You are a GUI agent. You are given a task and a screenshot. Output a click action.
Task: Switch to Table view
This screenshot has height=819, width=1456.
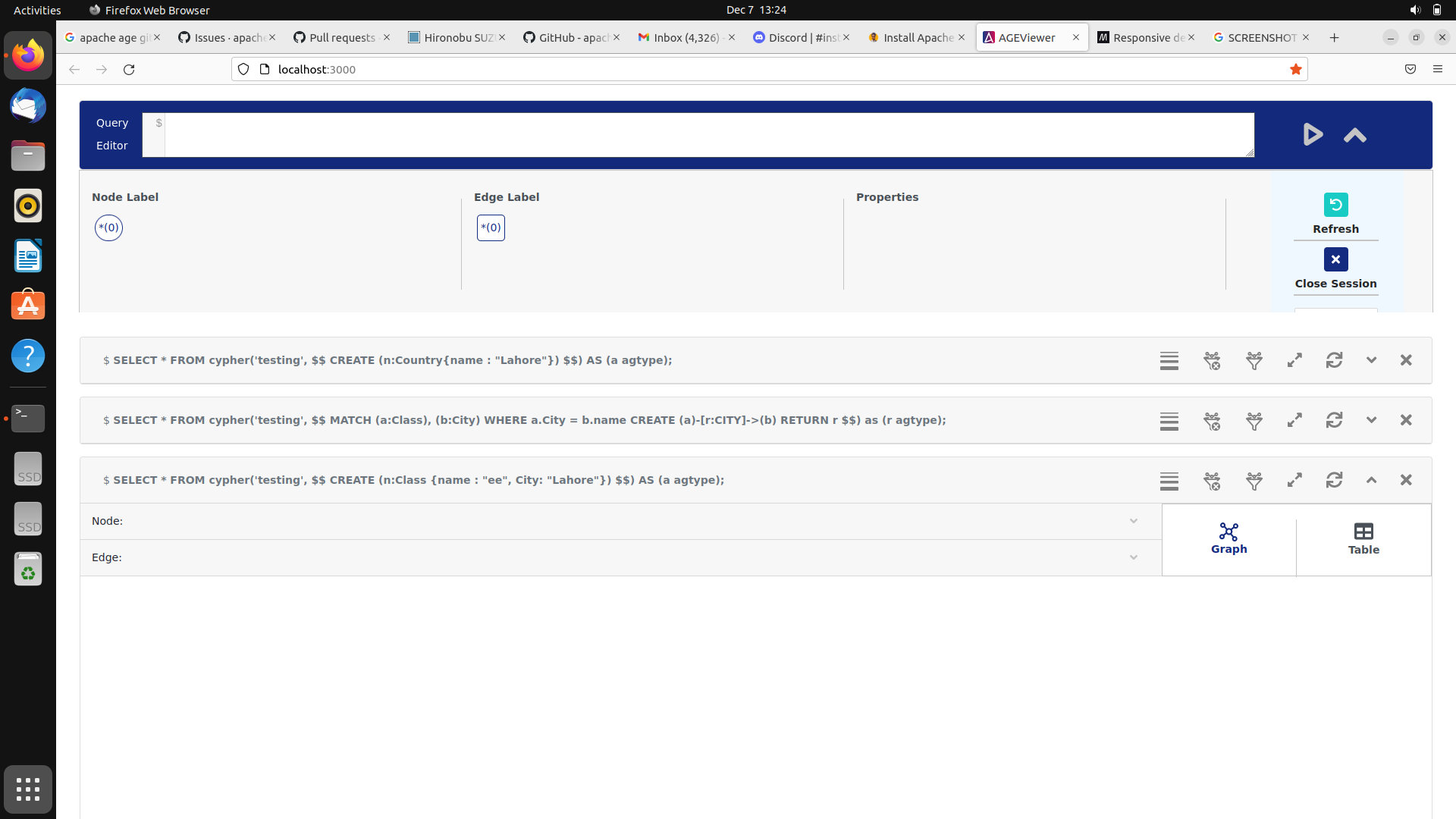click(1363, 539)
